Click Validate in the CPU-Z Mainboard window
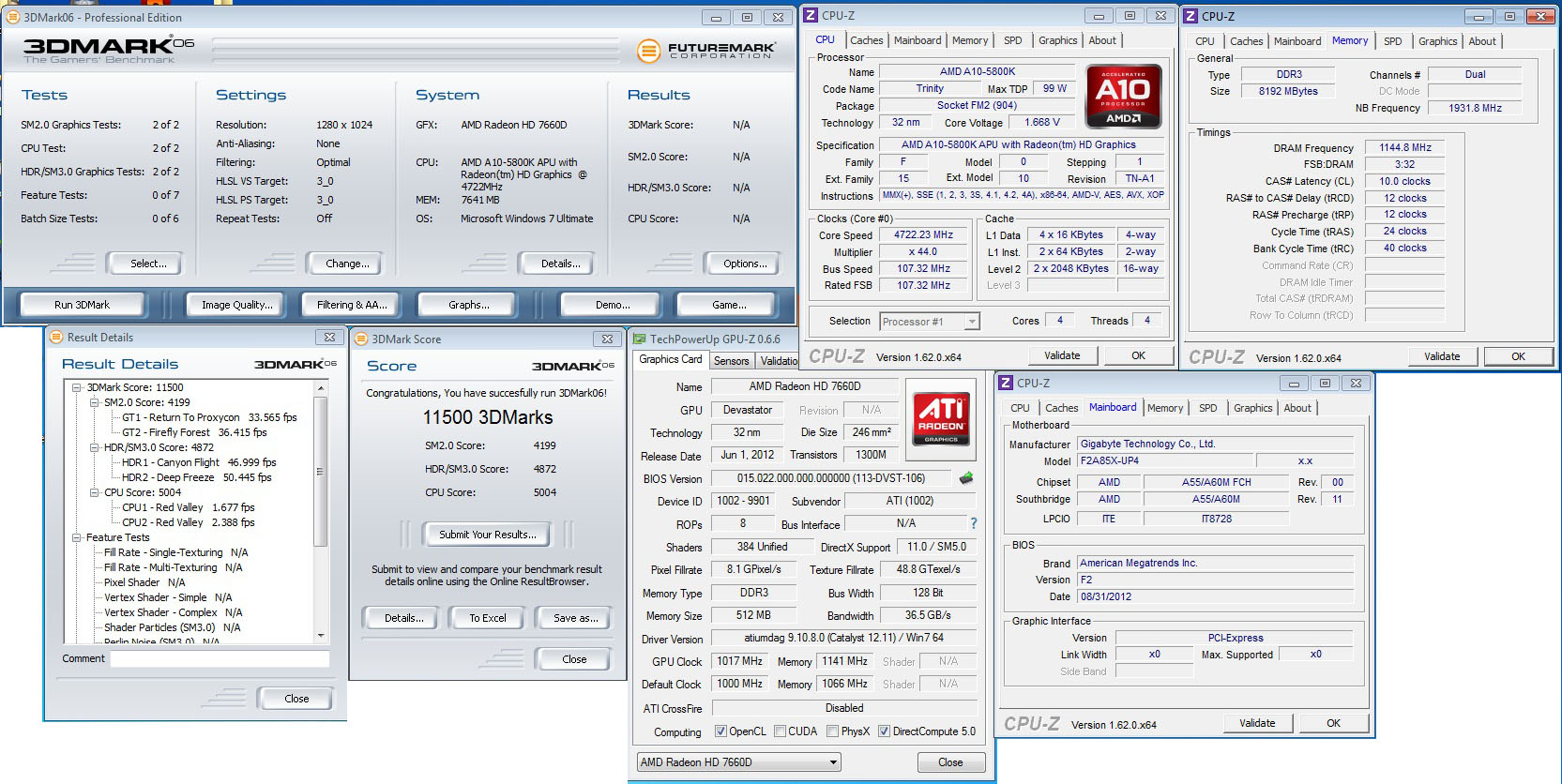 [x=1257, y=723]
